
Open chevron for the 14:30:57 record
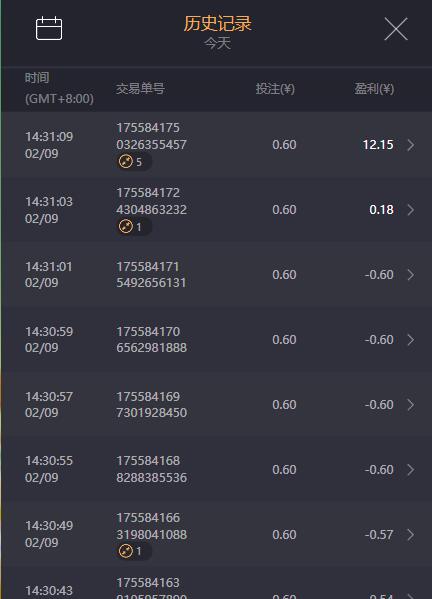(411, 405)
